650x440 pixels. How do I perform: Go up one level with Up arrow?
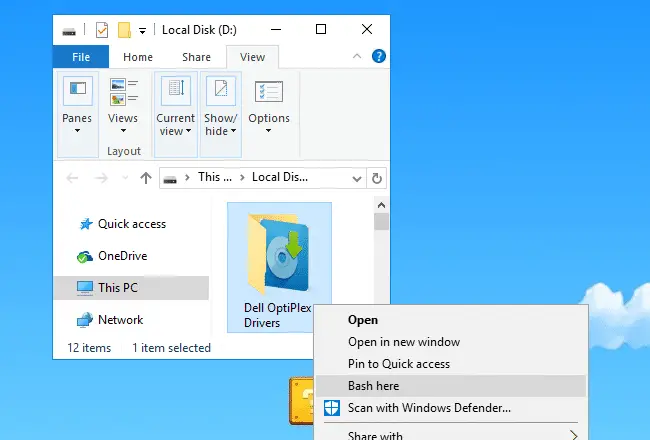(146, 178)
